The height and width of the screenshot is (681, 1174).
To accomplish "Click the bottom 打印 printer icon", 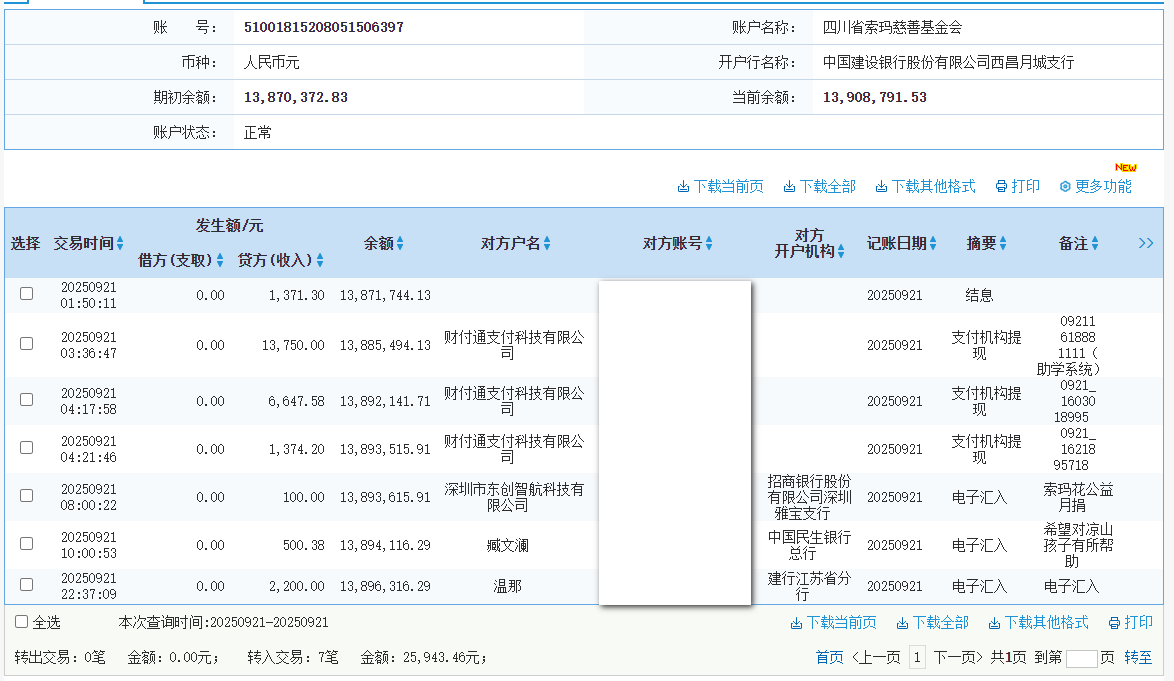I will click(x=1113, y=622).
